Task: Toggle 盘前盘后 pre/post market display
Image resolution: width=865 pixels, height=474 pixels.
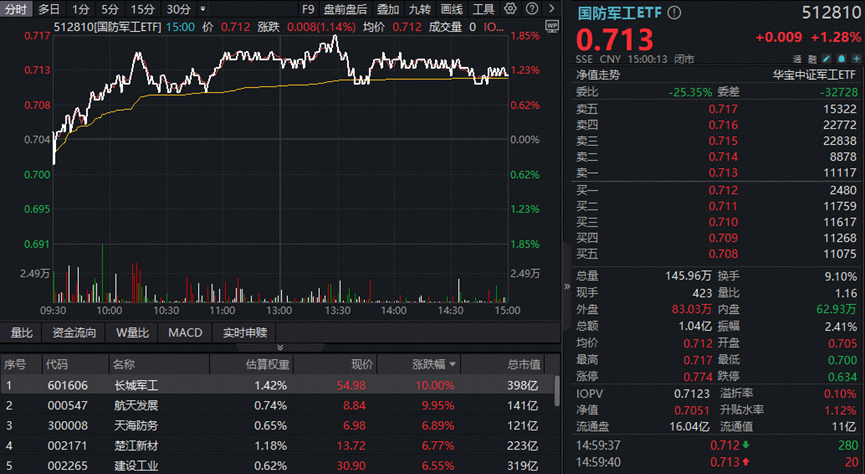Action: click(345, 9)
